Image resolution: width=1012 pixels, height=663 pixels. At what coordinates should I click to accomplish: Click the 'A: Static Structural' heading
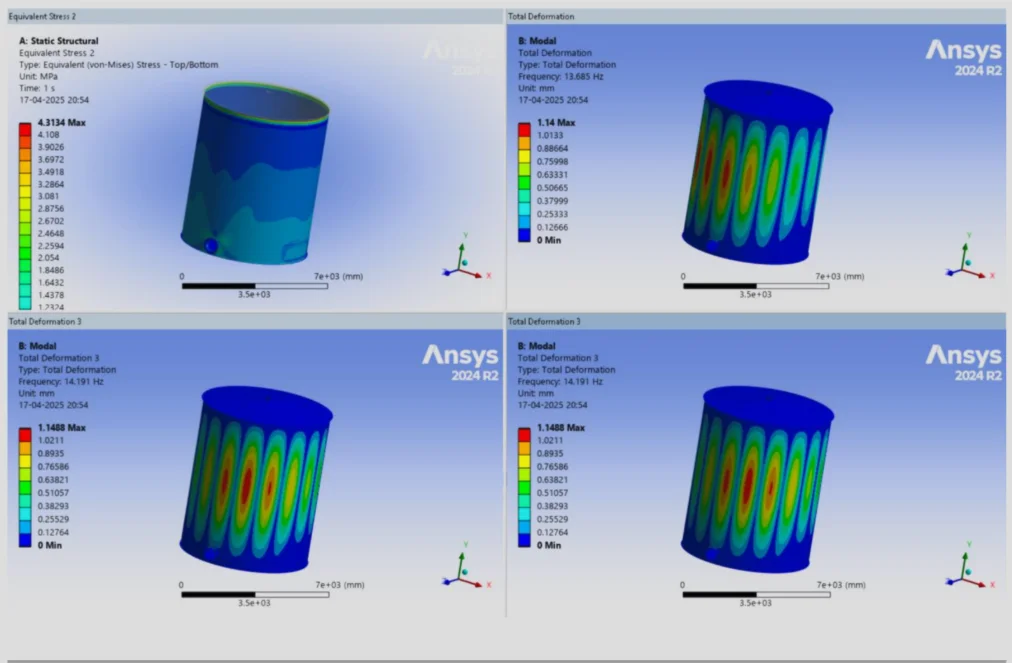(59, 41)
